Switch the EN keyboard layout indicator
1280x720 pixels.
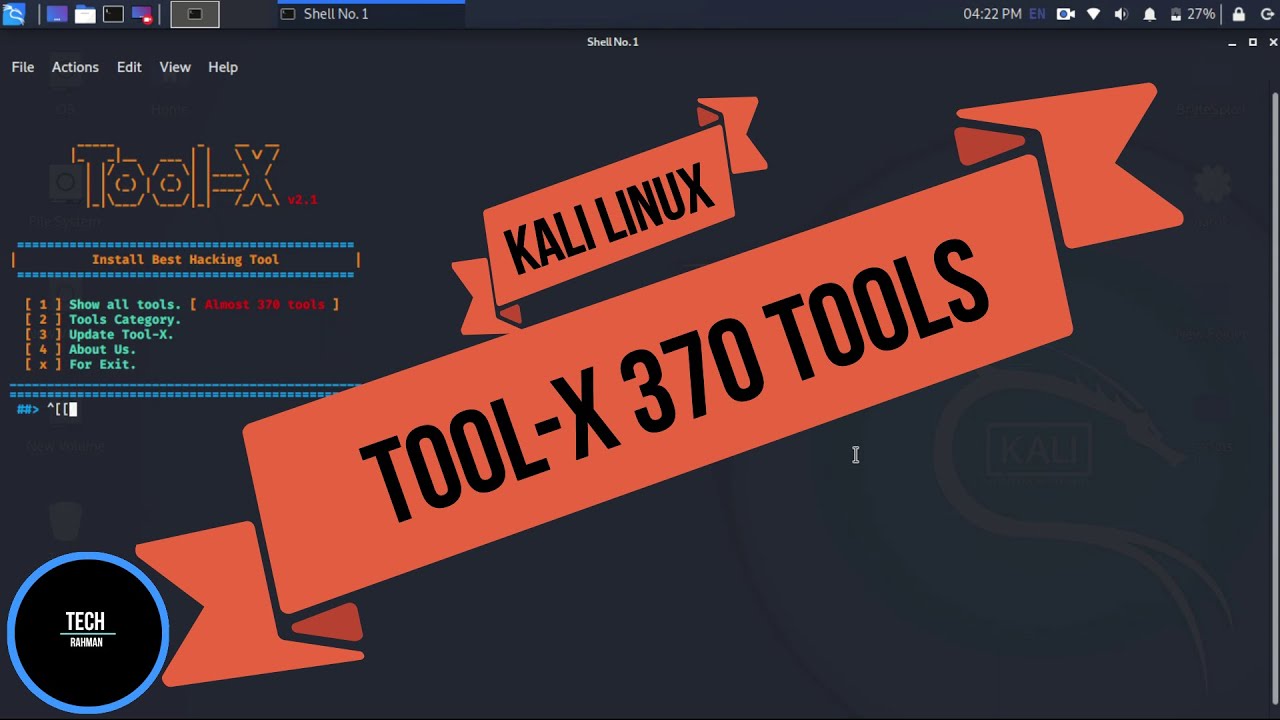1037,14
